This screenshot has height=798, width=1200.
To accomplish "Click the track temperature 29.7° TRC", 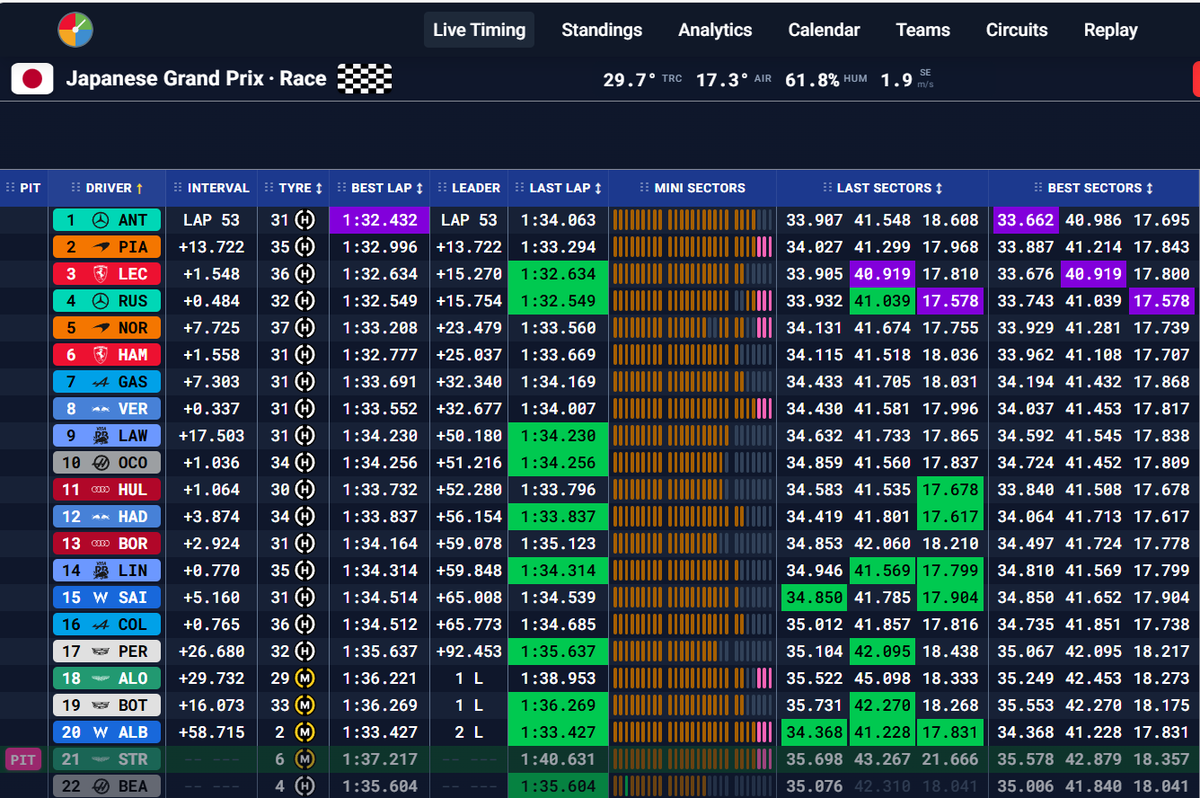I will point(642,79).
